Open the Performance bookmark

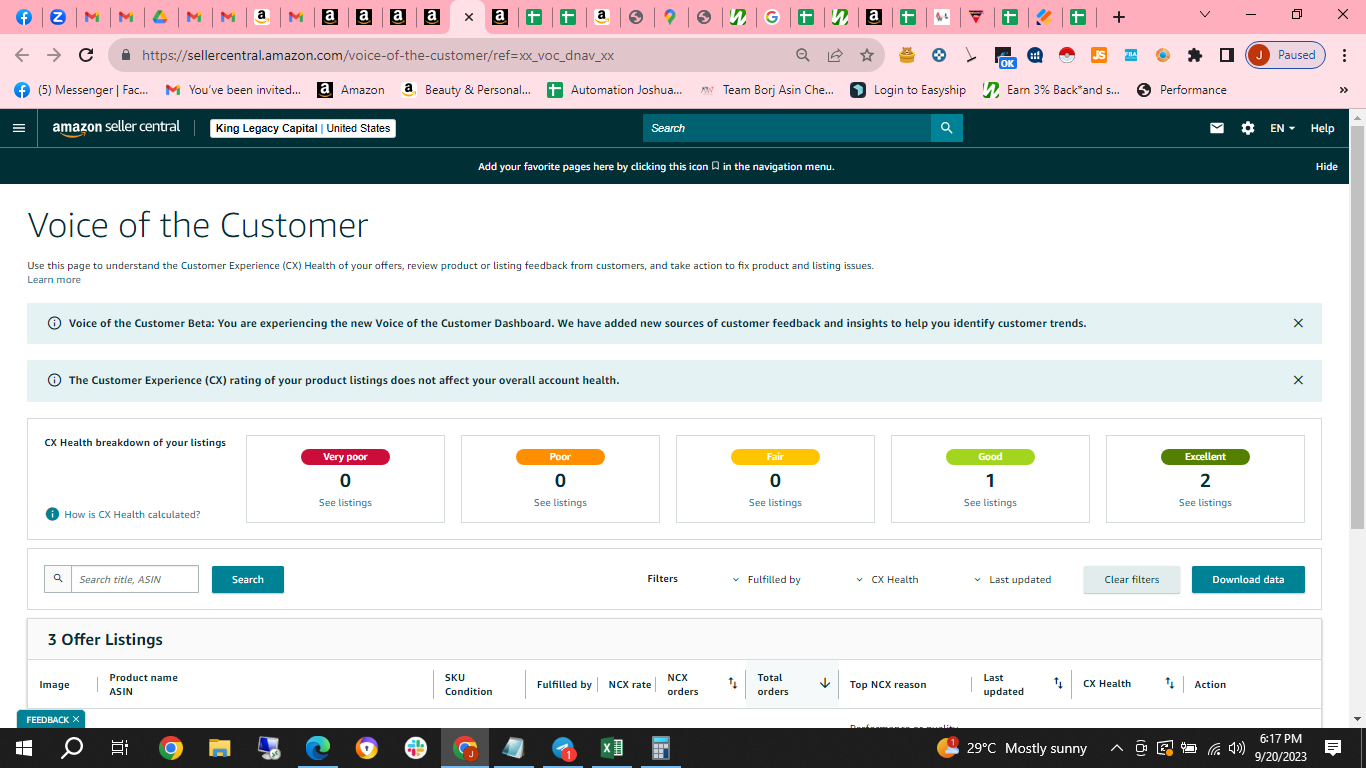click(x=1182, y=90)
